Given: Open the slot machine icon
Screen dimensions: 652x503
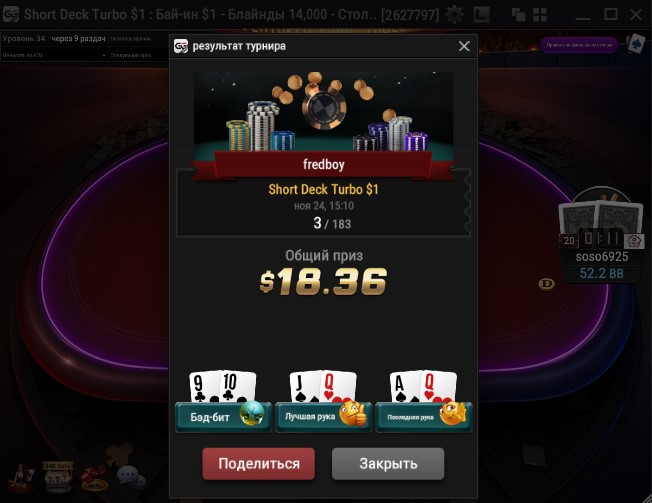Looking at the screenshot, I should pyautogui.click(x=59, y=476).
